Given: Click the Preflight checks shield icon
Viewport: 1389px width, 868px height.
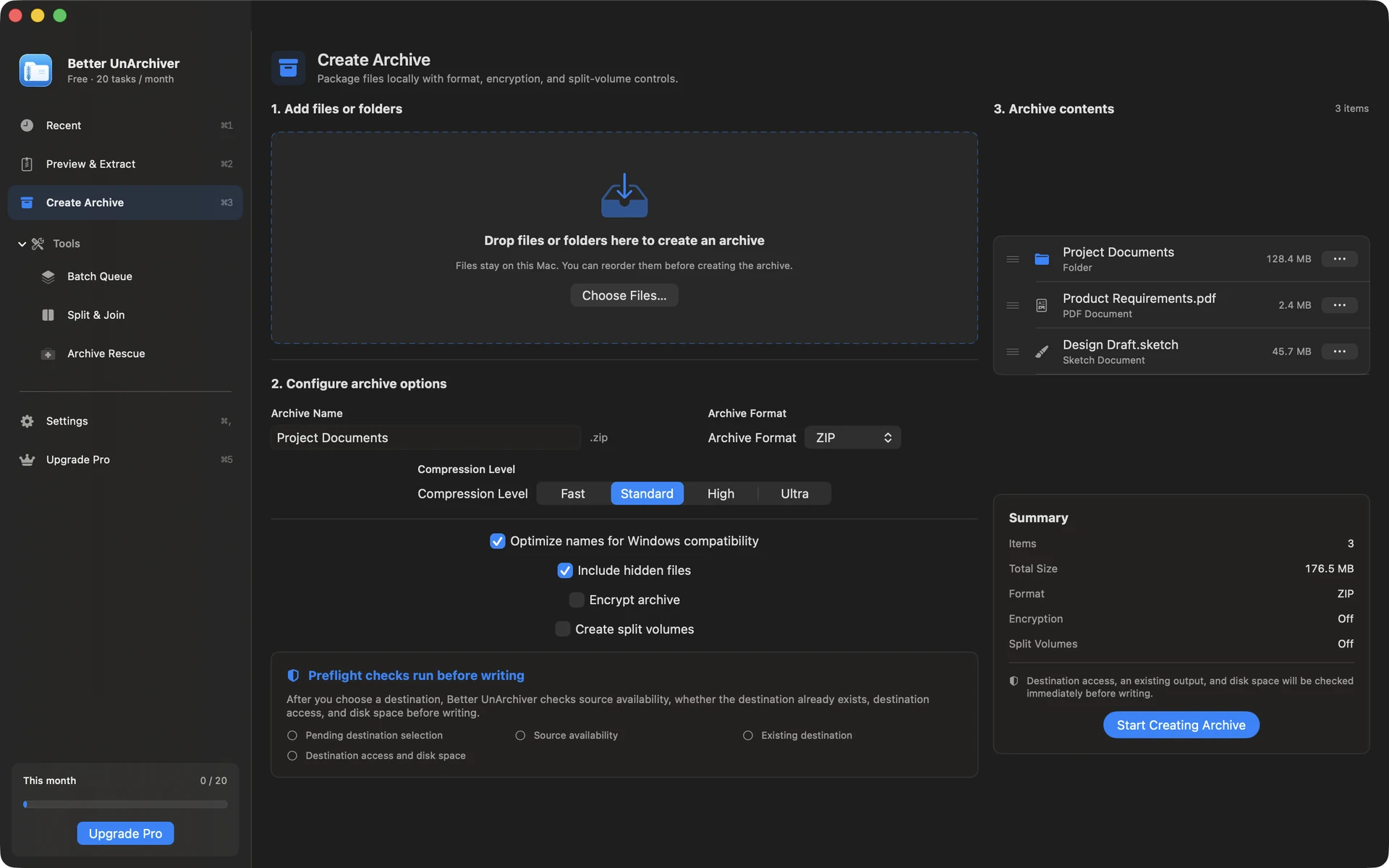Looking at the screenshot, I should click(293, 676).
